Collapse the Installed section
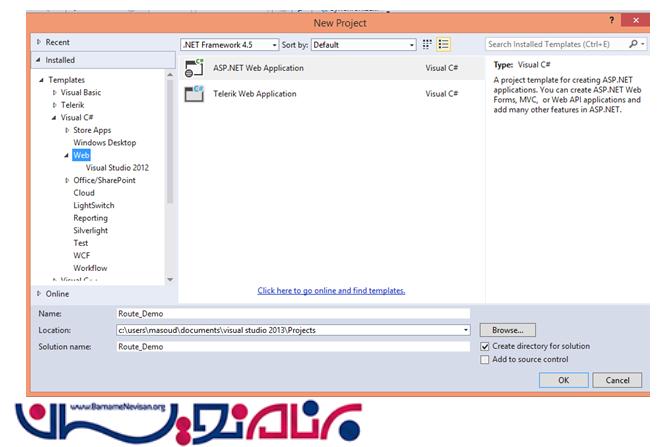Screen dimensions: 661x447 (x=38, y=60)
